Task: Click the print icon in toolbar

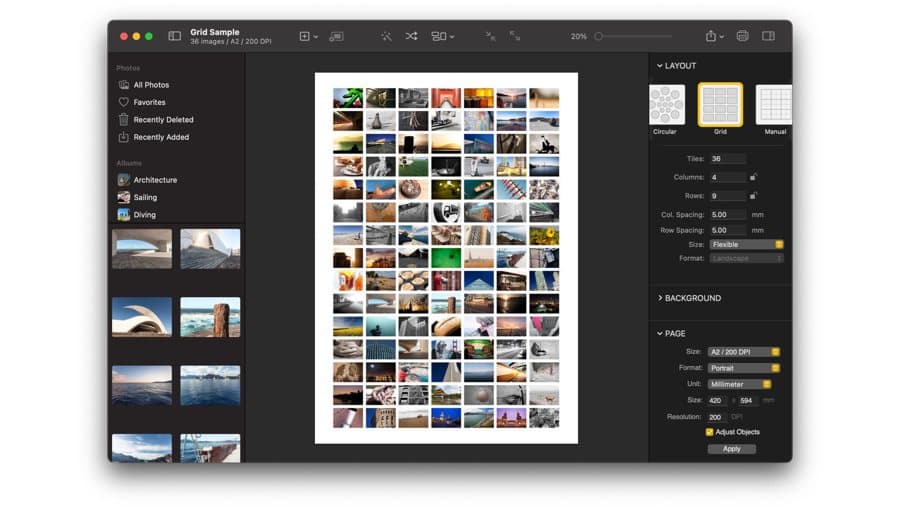Action: 742,36
